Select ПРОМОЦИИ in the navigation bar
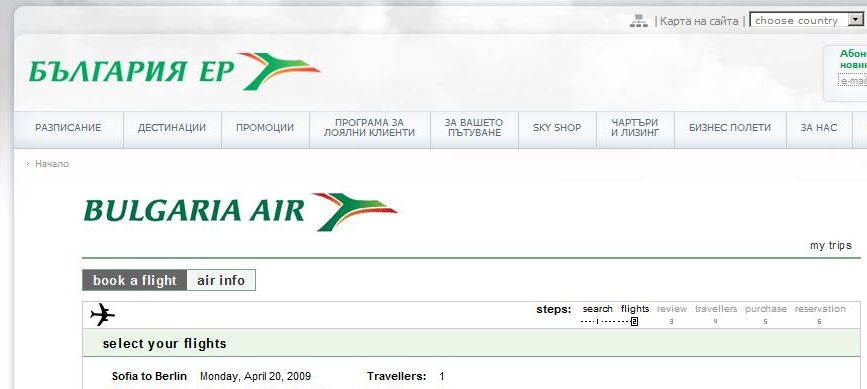This screenshot has height=389, width=867. tap(265, 128)
